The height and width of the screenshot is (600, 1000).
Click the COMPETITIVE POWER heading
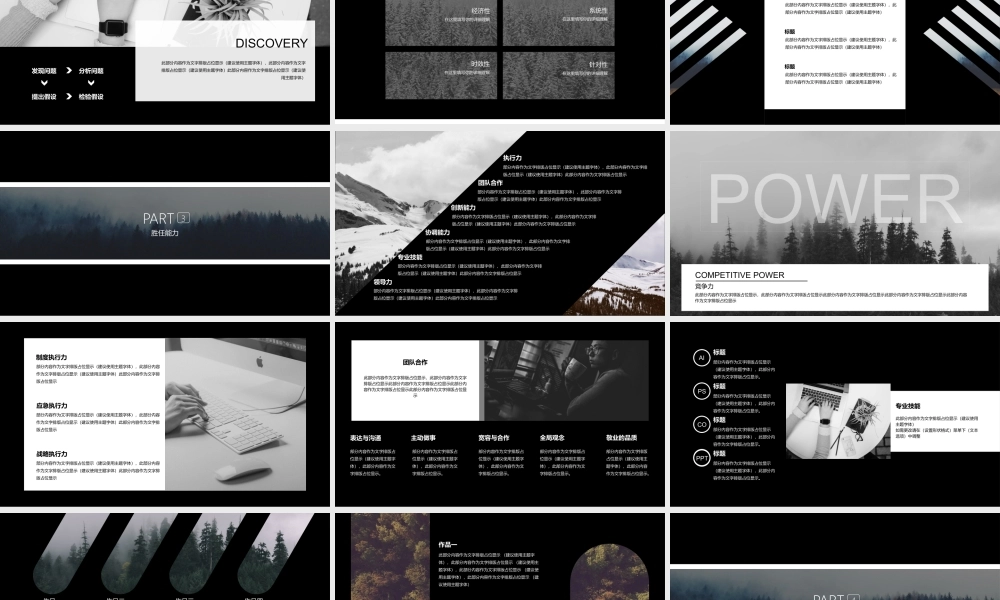click(740, 275)
